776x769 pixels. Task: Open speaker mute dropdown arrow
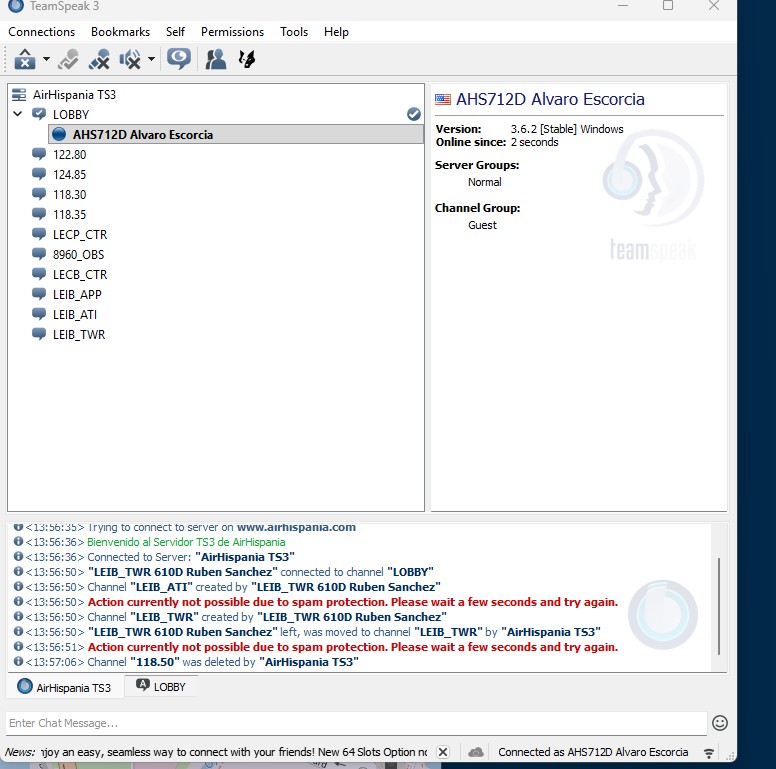tap(152, 60)
